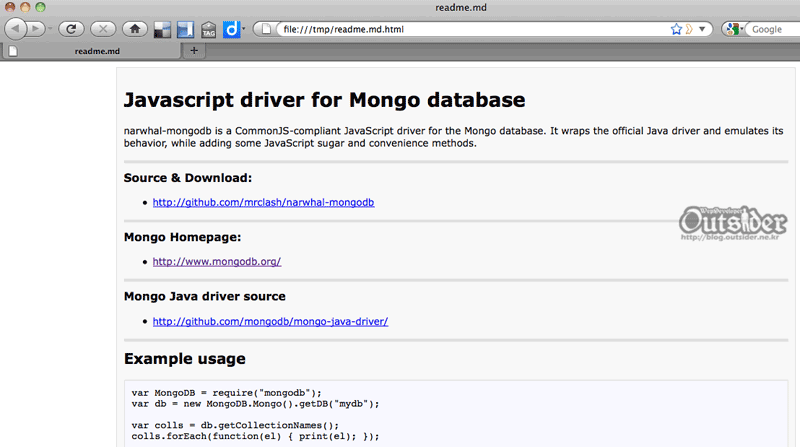Screen dimensions: 800x447
Task: Open the narwhal-mongodb GitHub link
Action: pyautogui.click(x=263, y=203)
